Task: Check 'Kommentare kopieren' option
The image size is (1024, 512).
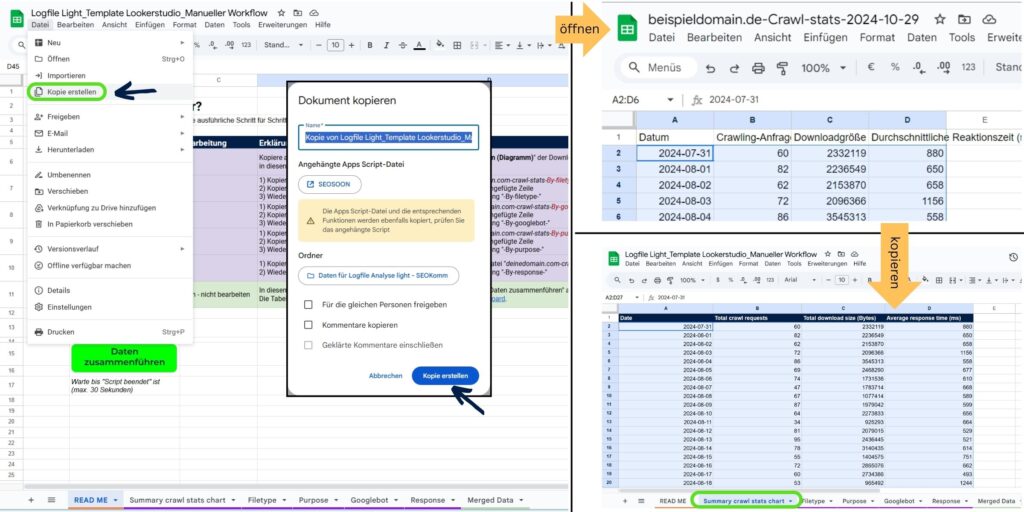Action: coord(308,325)
